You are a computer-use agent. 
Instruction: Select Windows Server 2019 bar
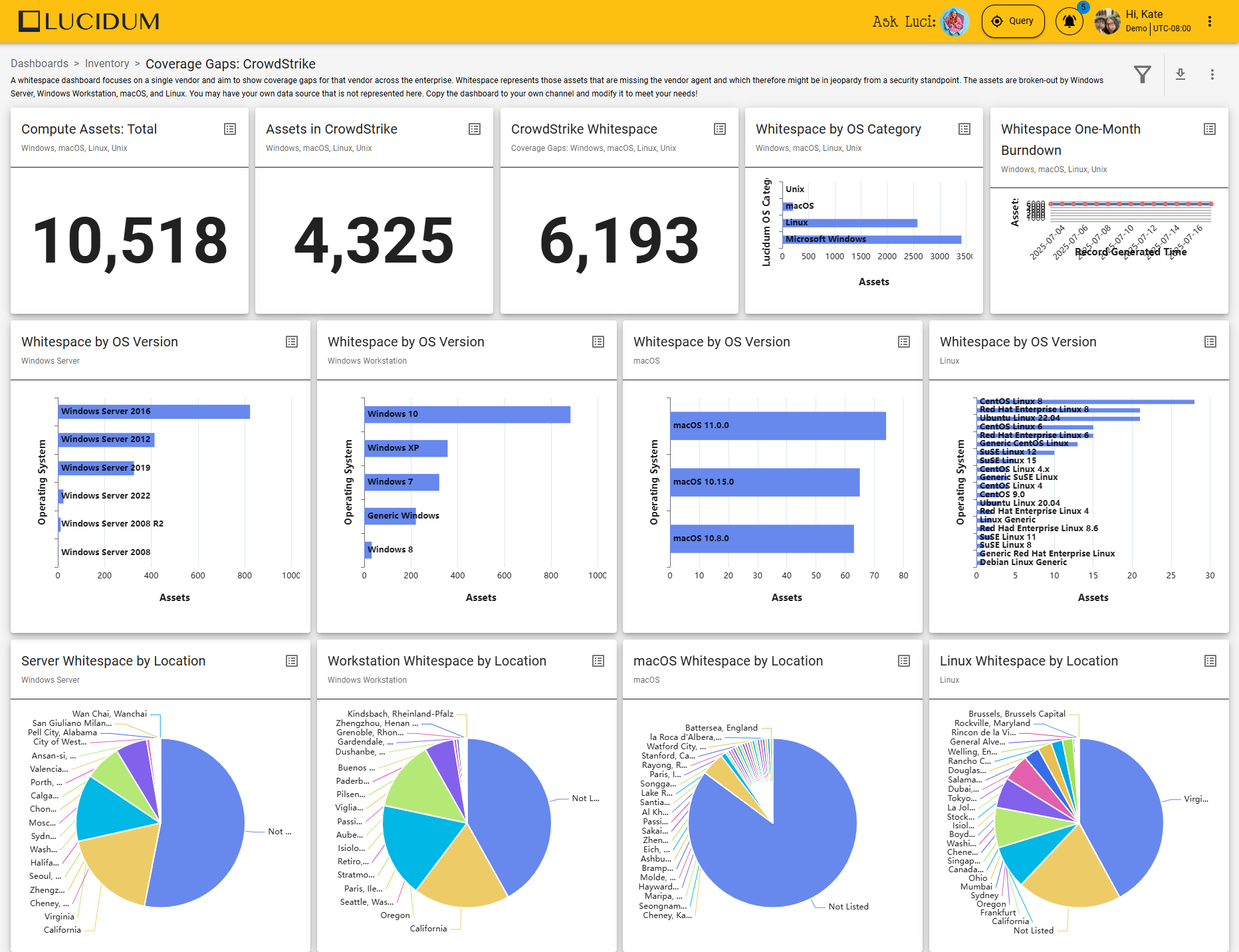pos(96,468)
